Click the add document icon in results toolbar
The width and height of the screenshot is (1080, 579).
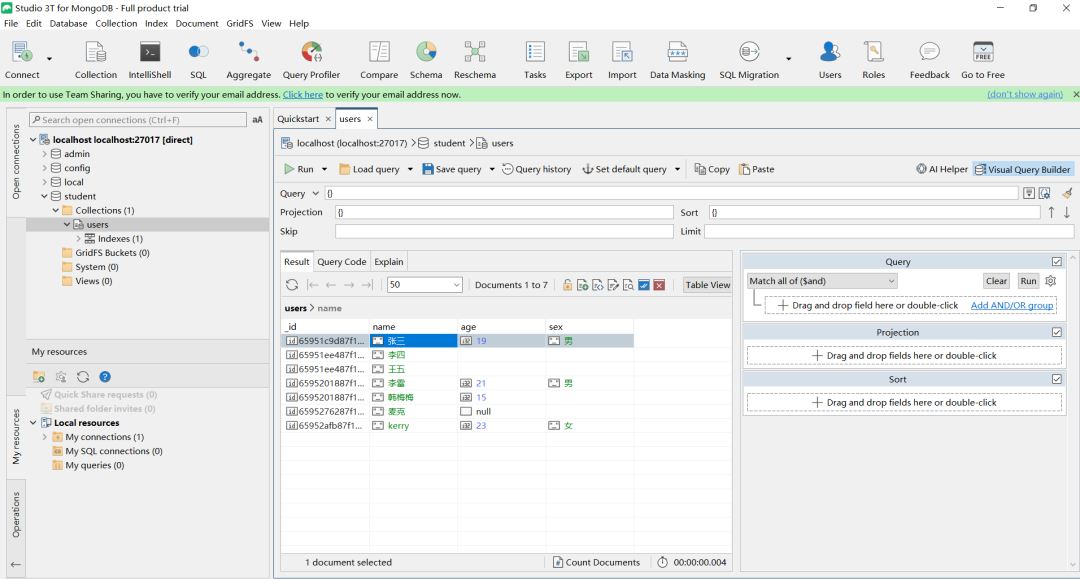point(582,285)
